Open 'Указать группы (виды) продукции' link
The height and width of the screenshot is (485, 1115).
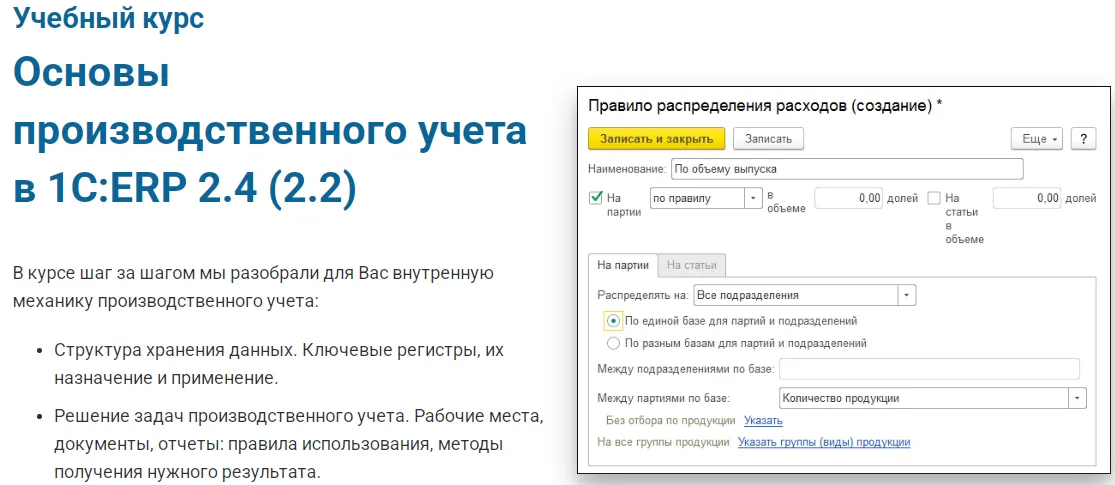coord(823,442)
